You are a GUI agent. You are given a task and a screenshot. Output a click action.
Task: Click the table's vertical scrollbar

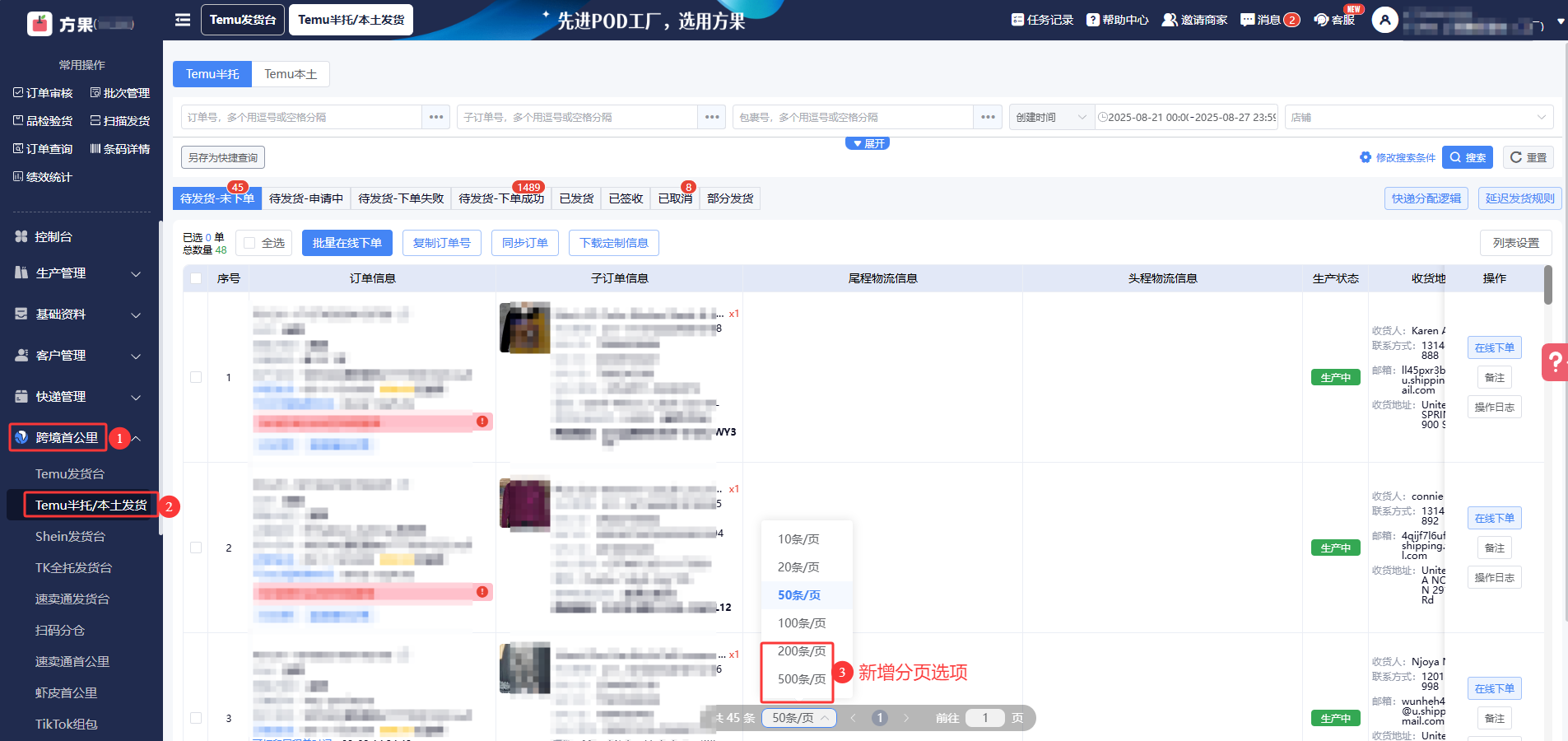(1548, 285)
